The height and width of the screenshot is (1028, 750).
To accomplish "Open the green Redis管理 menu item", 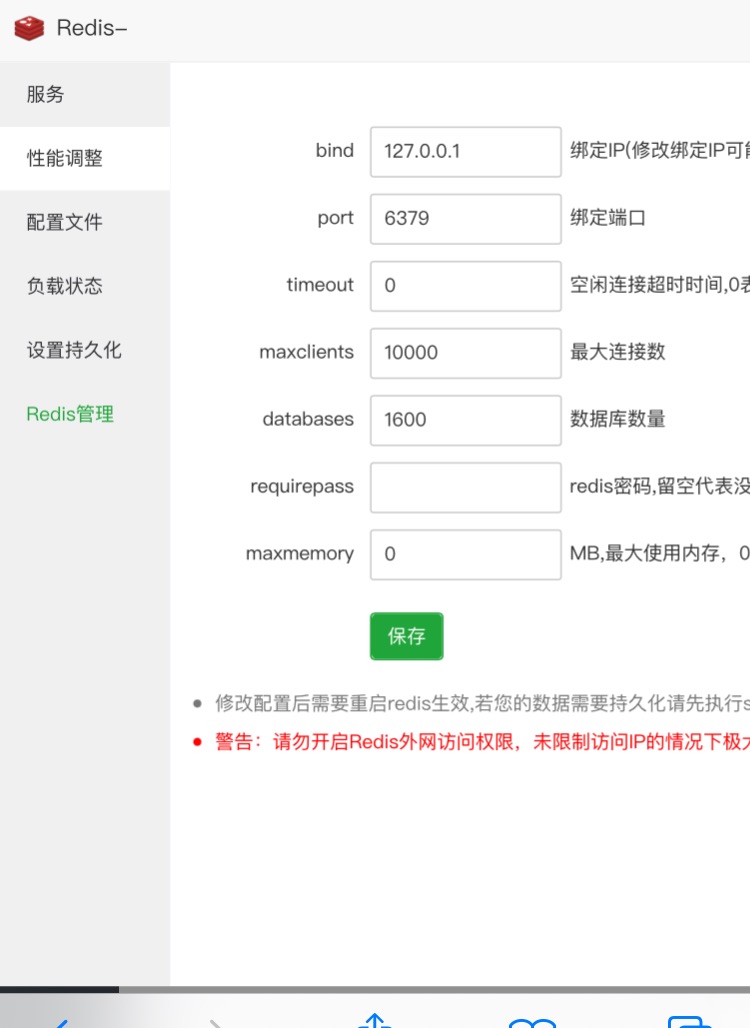I will click(70, 414).
